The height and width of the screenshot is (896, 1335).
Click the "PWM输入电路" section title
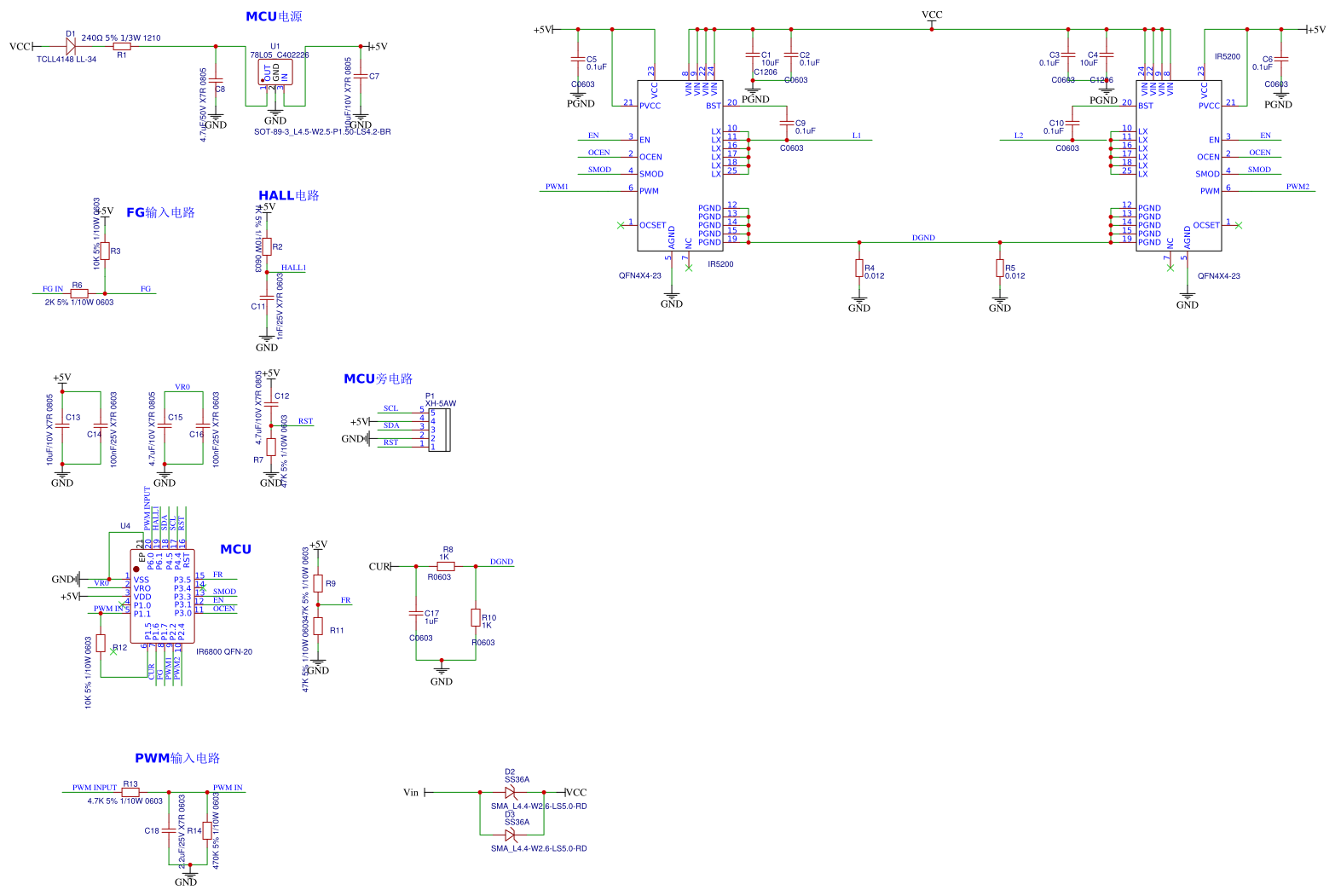(177, 758)
